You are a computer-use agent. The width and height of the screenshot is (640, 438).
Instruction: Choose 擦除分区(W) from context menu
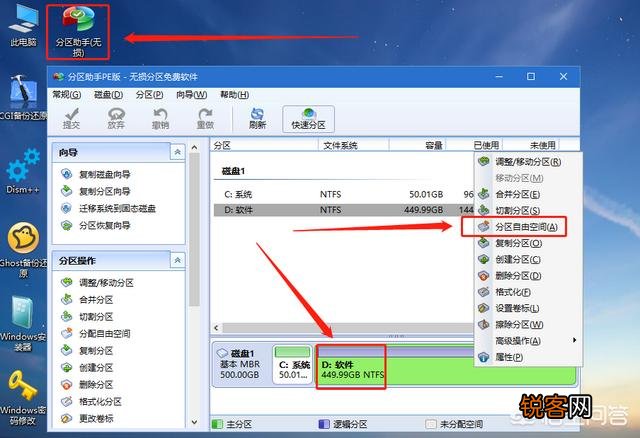[528, 325]
